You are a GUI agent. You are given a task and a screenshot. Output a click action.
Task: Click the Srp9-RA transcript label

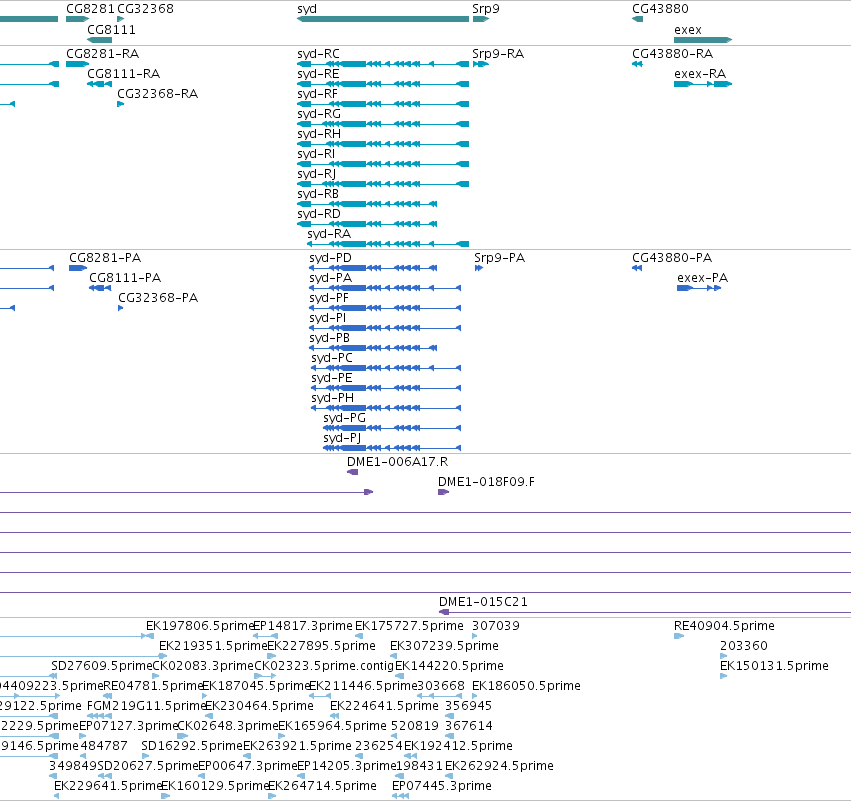[x=498, y=54]
